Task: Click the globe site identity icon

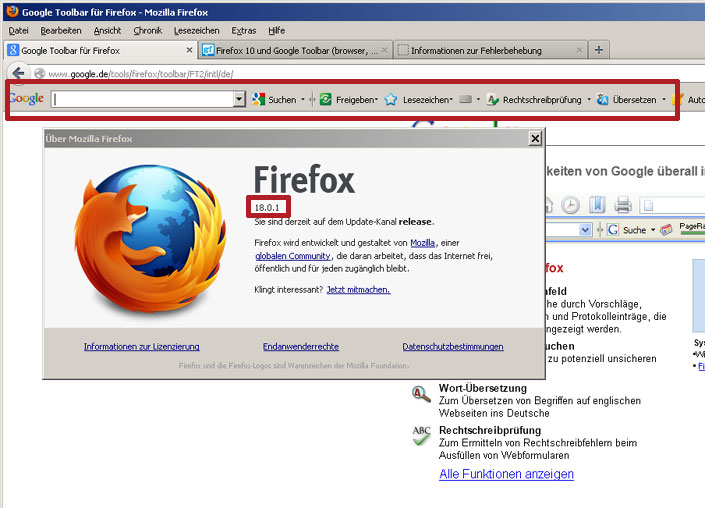Action: 40,73
